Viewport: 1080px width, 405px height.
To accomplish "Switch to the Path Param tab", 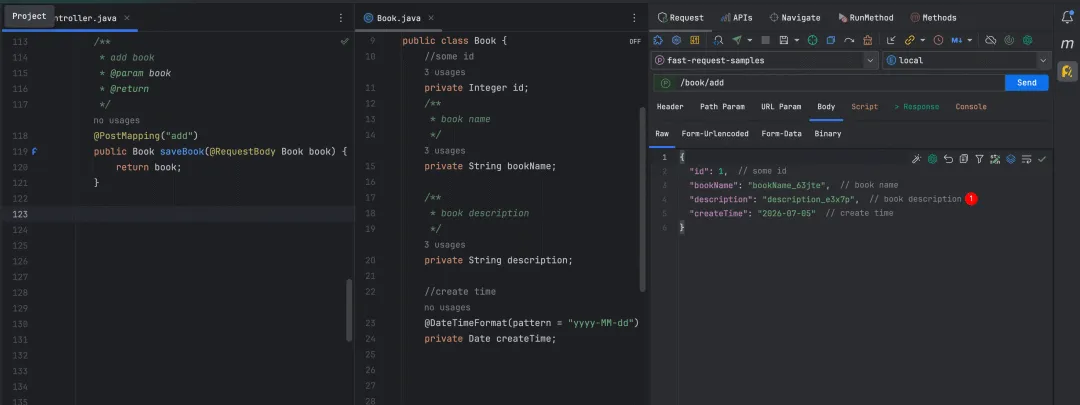I will tap(722, 107).
